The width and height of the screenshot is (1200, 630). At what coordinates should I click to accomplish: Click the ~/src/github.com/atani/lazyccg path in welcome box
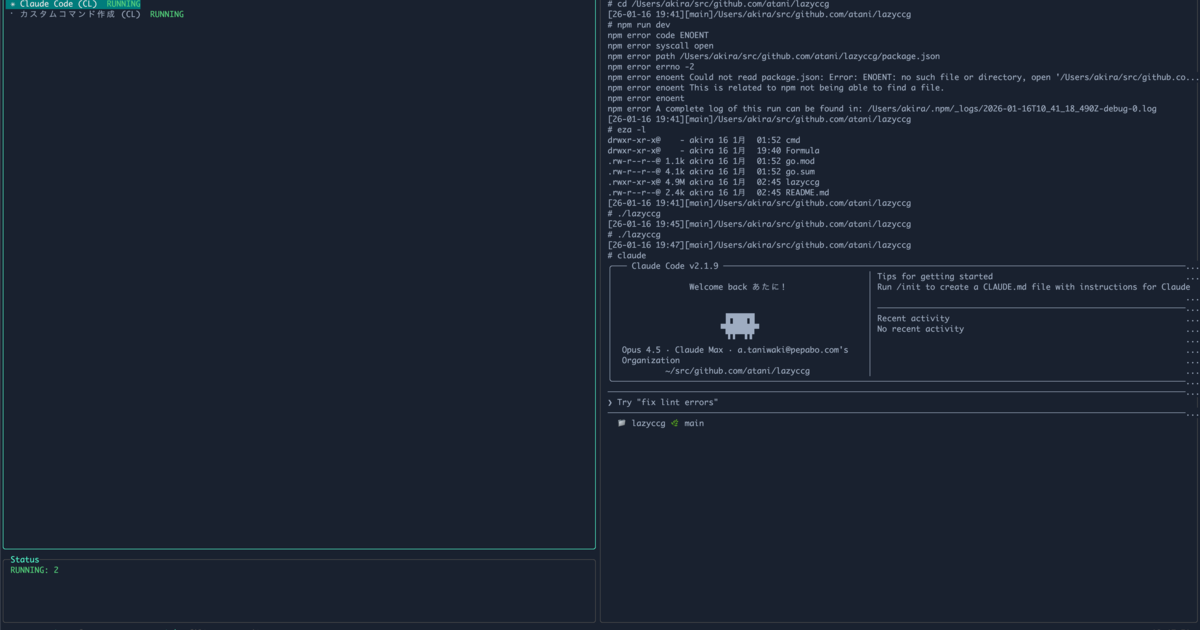(x=737, y=371)
